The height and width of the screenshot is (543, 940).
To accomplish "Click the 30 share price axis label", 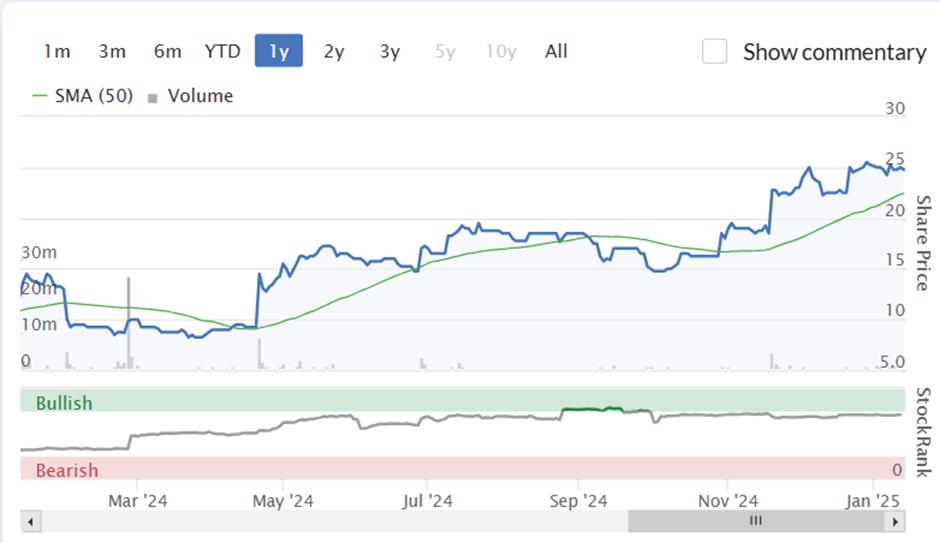I will [x=895, y=108].
